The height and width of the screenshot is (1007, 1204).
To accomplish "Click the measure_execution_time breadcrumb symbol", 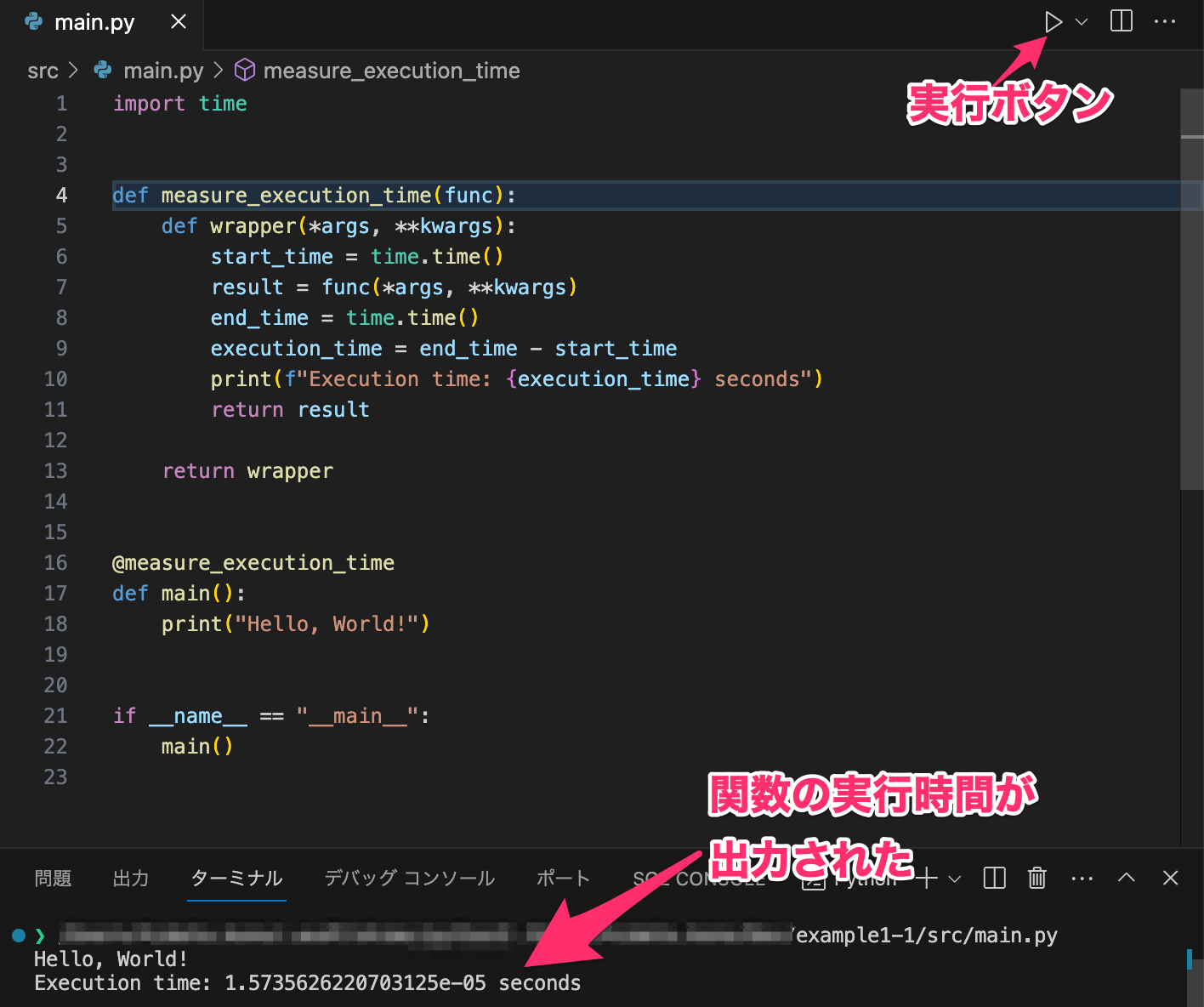I will (391, 71).
